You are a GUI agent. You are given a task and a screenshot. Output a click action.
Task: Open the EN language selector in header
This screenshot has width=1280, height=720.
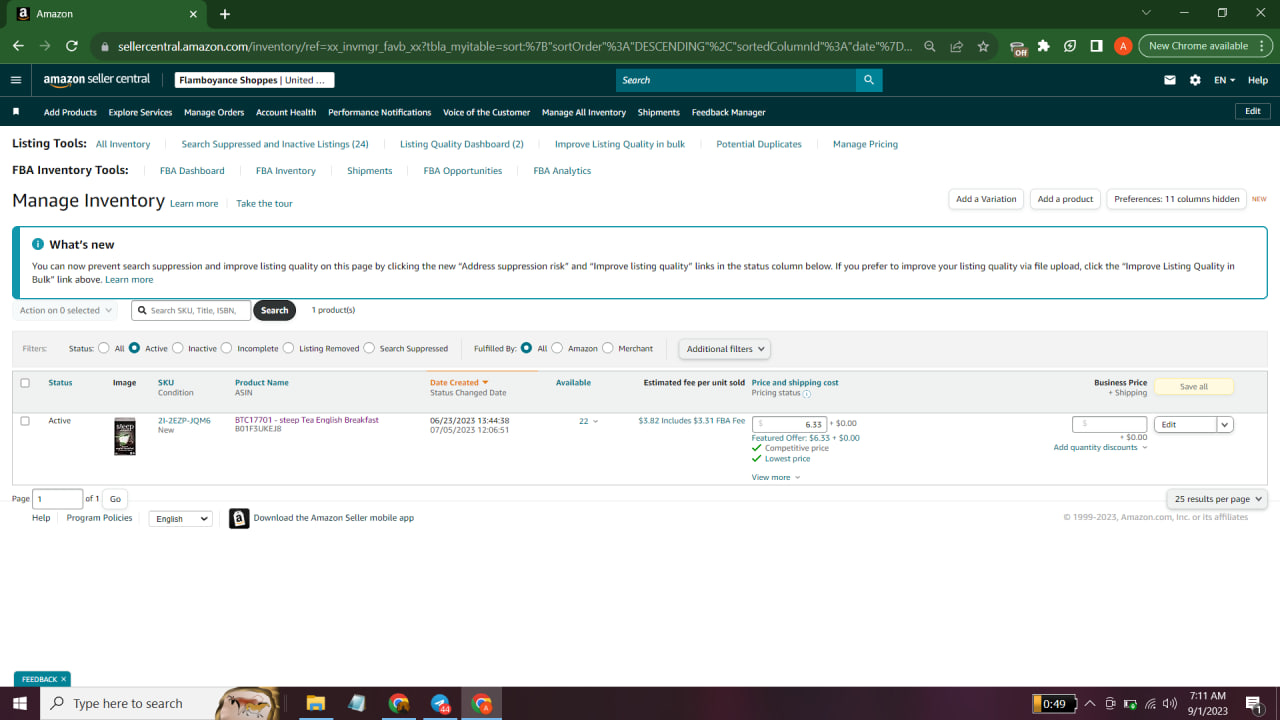click(x=1225, y=80)
